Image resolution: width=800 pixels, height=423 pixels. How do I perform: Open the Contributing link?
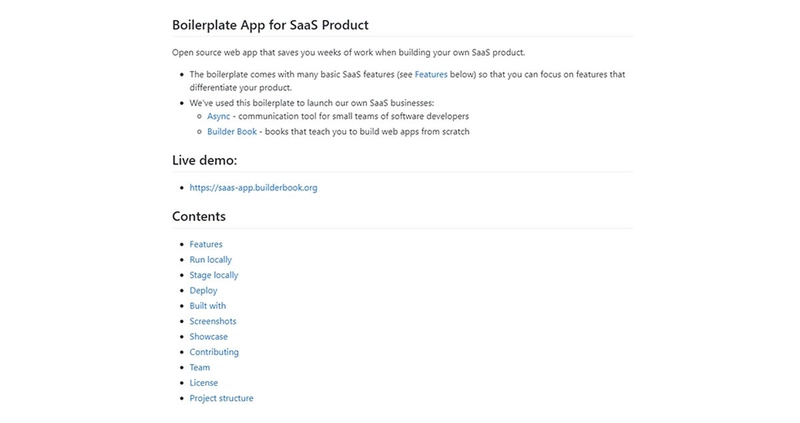coord(214,352)
